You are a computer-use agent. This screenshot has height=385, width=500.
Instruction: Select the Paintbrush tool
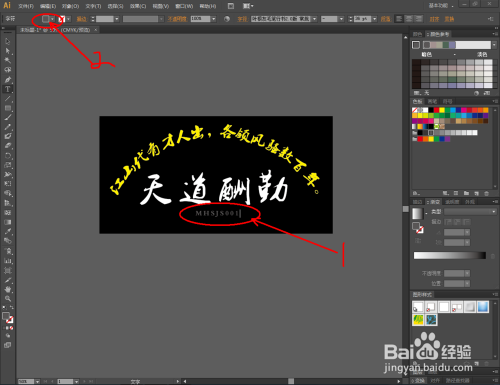(8, 117)
